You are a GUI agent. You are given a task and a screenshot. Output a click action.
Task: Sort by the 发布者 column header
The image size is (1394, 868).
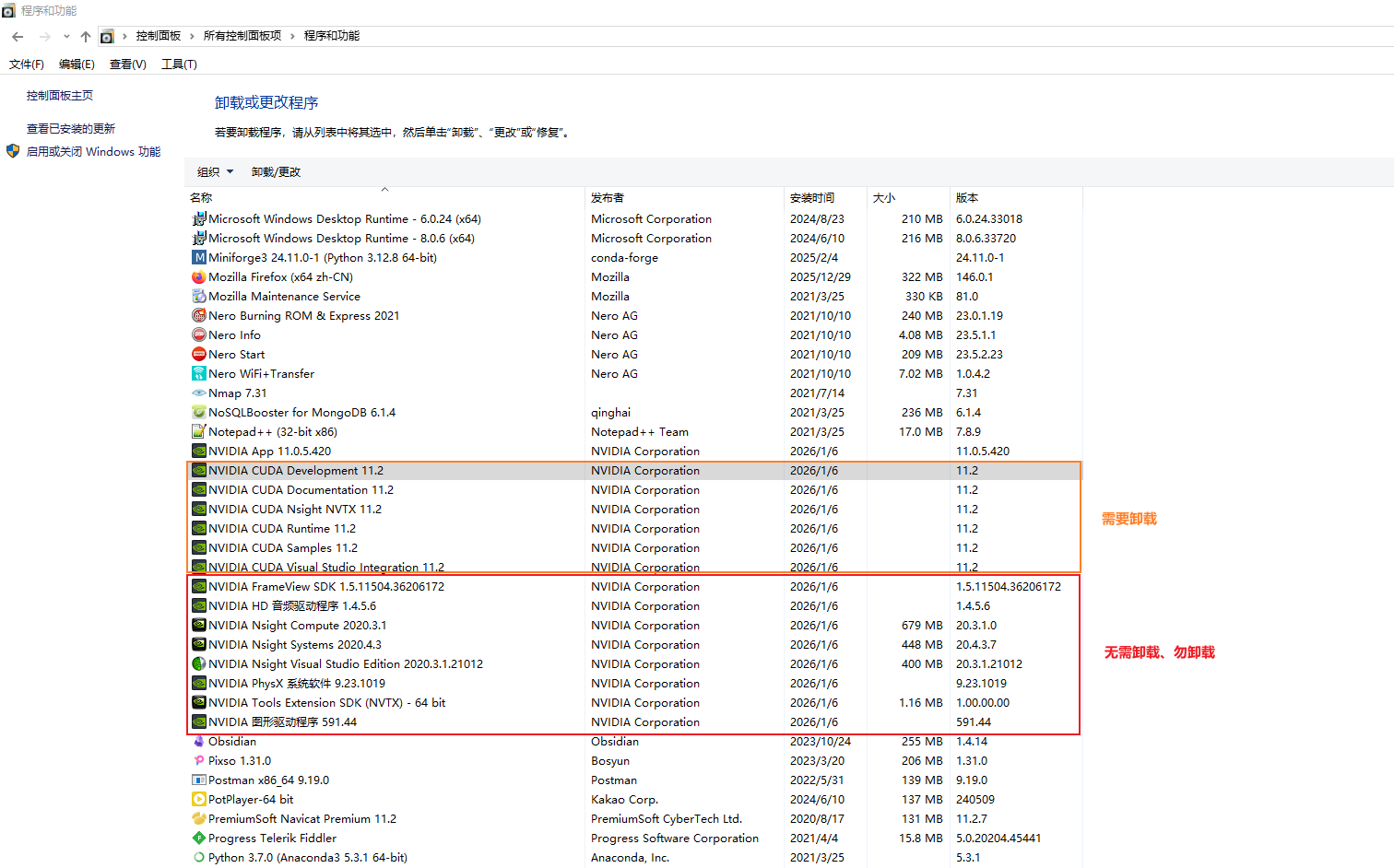[684, 198]
